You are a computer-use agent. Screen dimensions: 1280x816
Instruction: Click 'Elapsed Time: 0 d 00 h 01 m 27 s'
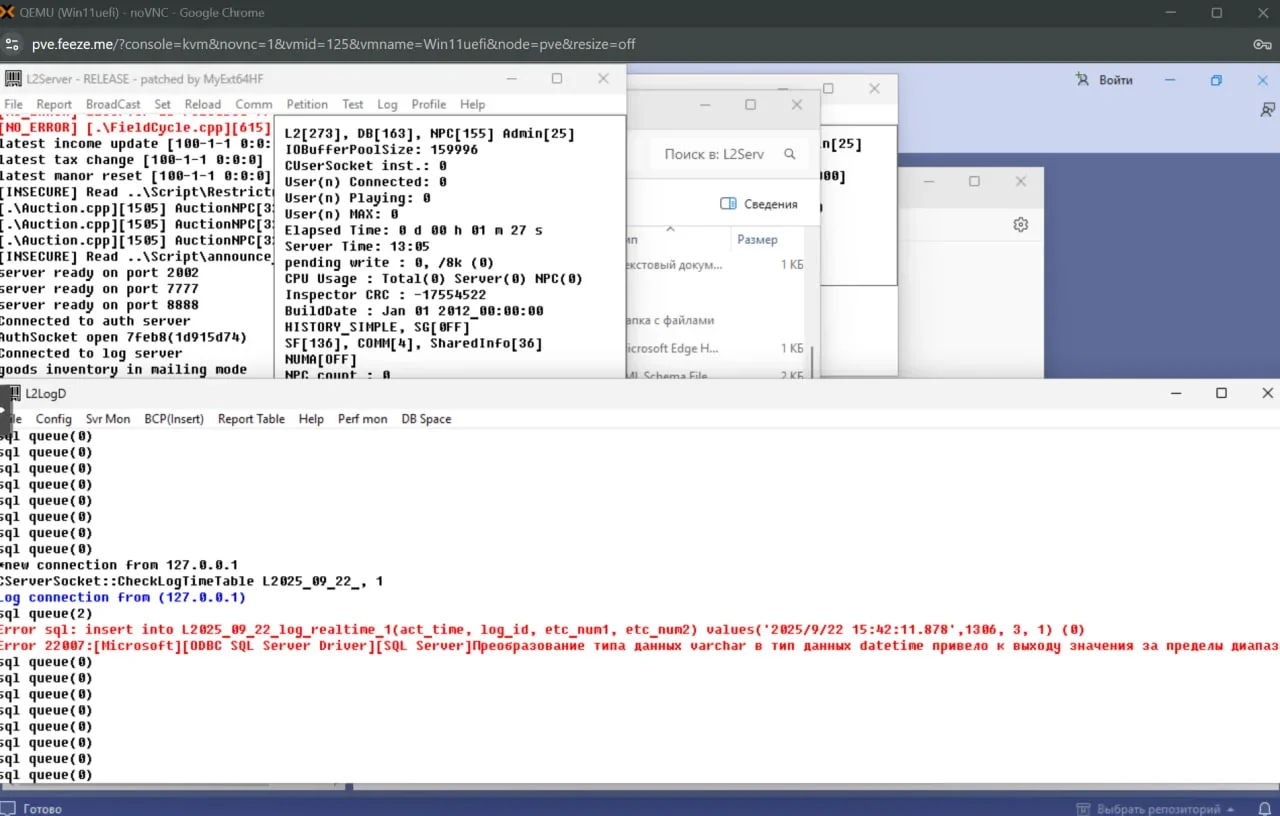(414, 230)
